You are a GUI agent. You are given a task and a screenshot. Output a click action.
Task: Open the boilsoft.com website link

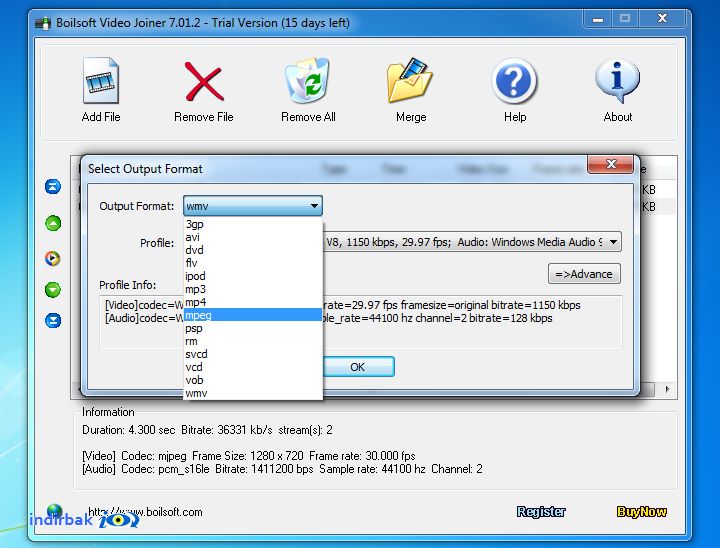coord(145,512)
